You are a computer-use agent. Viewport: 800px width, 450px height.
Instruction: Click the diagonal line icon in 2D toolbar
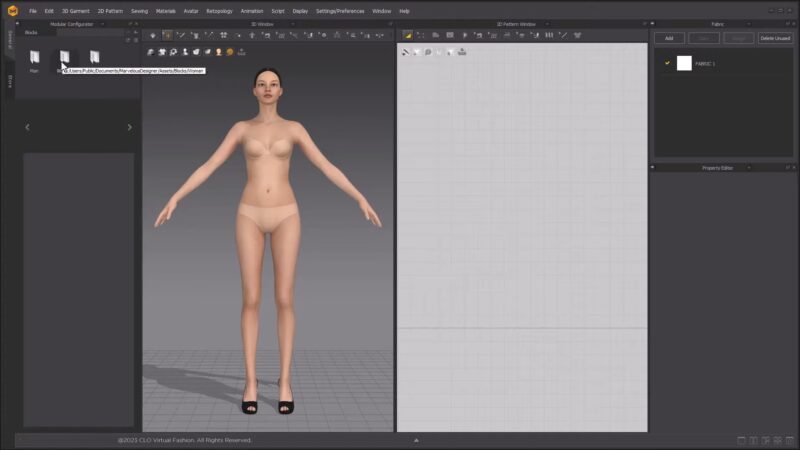click(563, 35)
